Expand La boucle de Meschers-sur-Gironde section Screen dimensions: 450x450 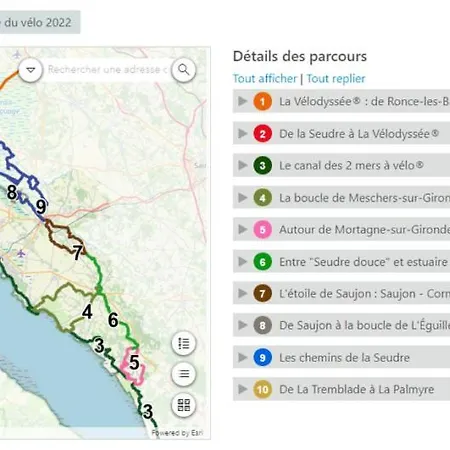[x=341, y=197]
